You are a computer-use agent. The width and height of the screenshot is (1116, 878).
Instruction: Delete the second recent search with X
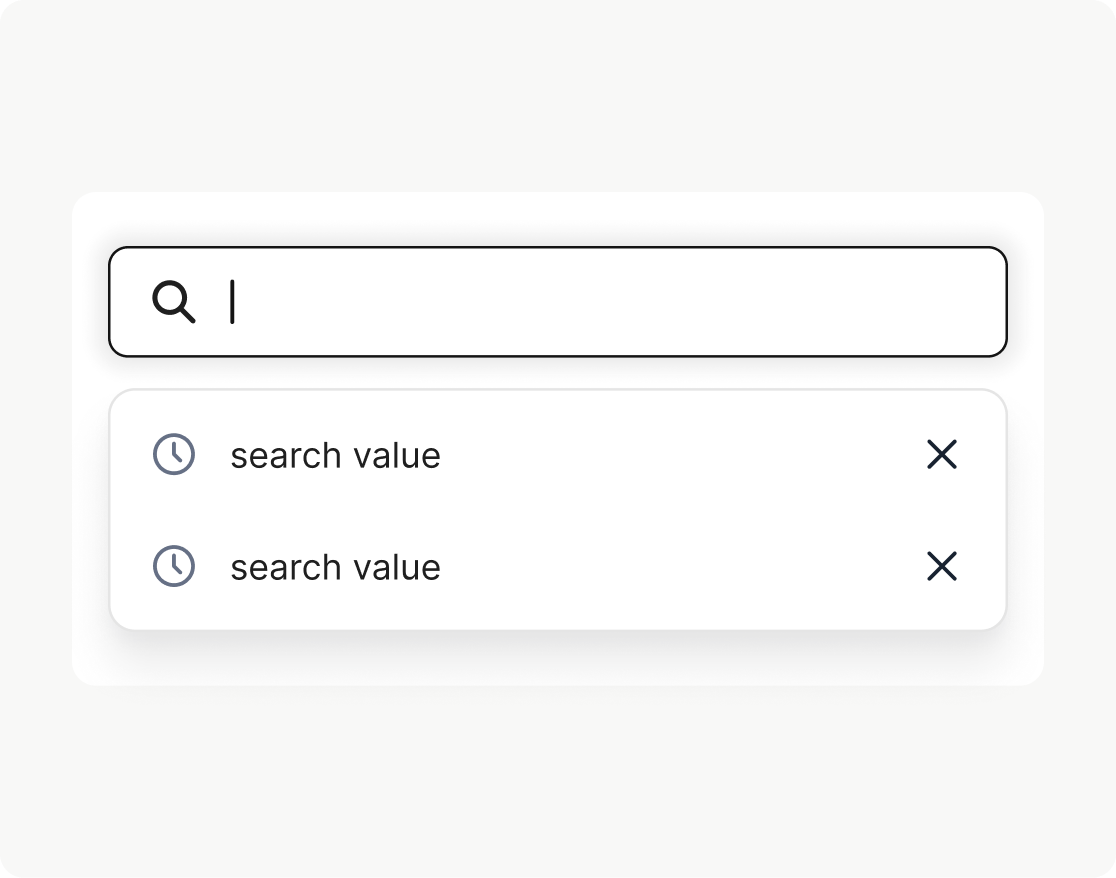click(x=942, y=566)
